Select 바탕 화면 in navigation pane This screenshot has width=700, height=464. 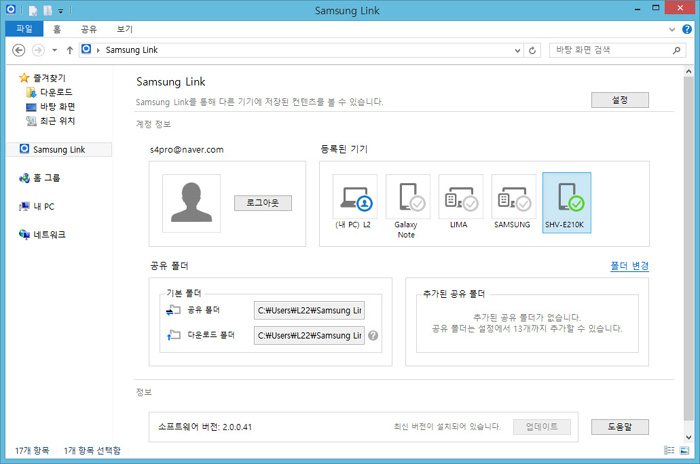[x=50, y=107]
